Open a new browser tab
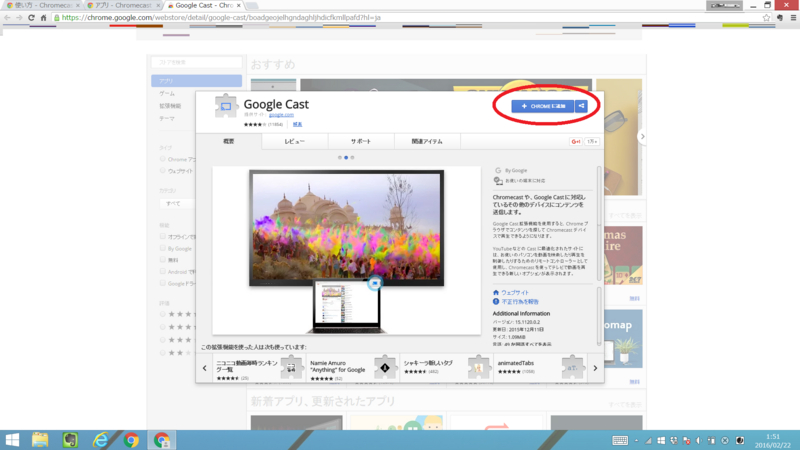 pyautogui.click(x=253, y=6)
